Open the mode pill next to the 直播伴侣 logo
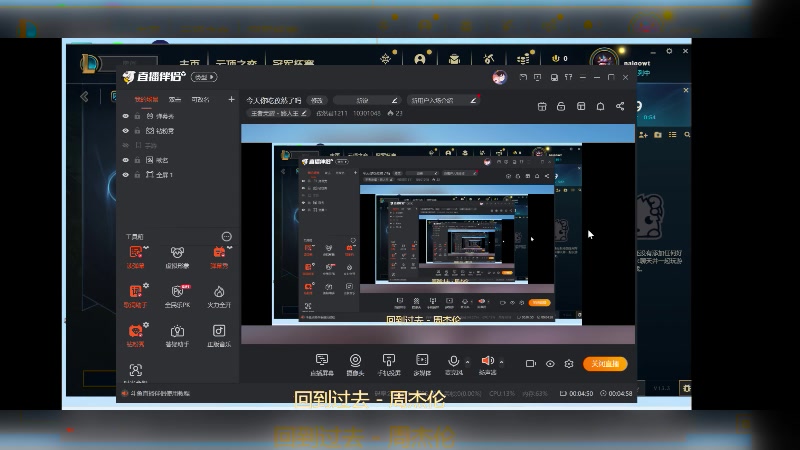Screen dimensions: 800x450 [x=204, y=77]
